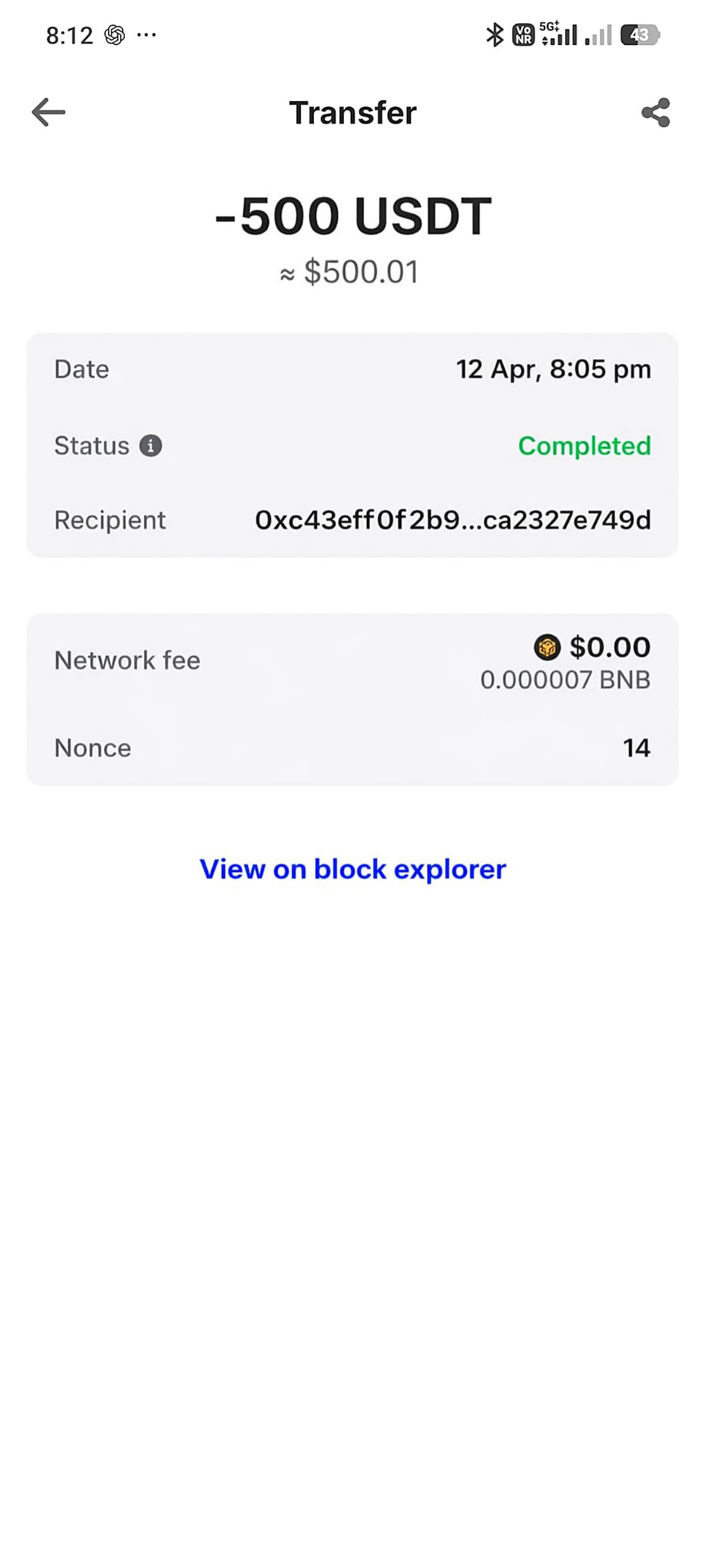Tap the ChatGPT notification icon

tap(114, 35)
